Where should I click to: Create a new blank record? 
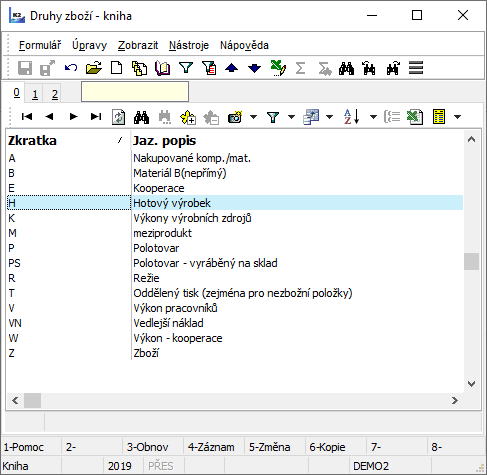[117, 68]
